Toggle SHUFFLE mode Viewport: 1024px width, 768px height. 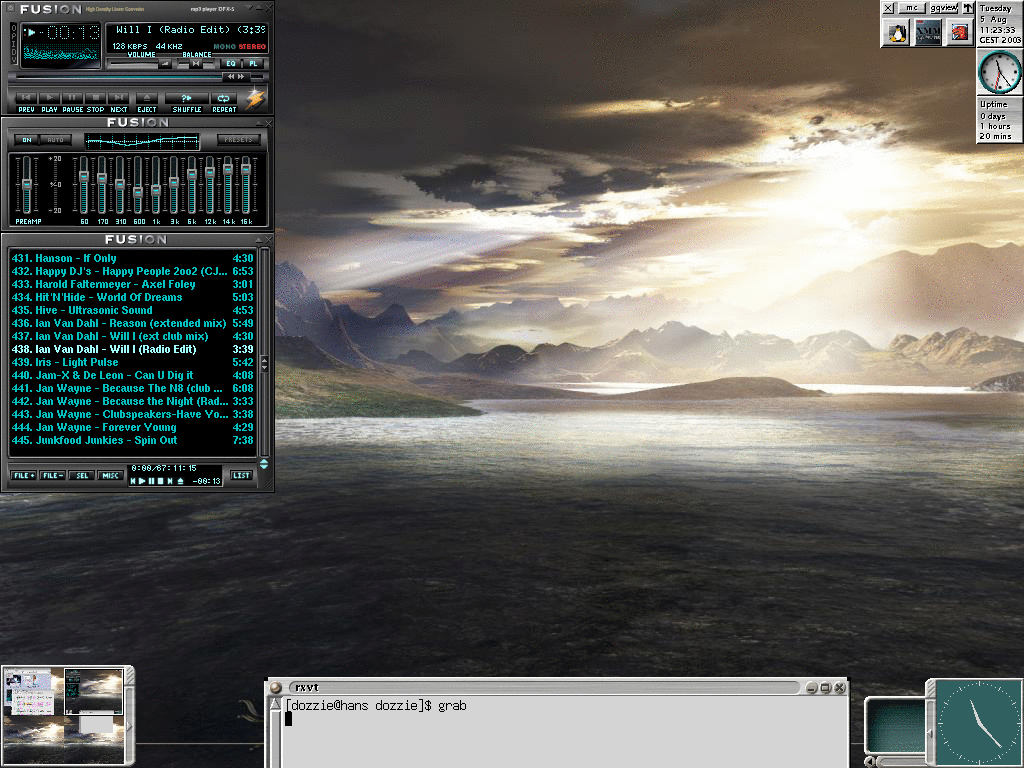pos(187,99)
